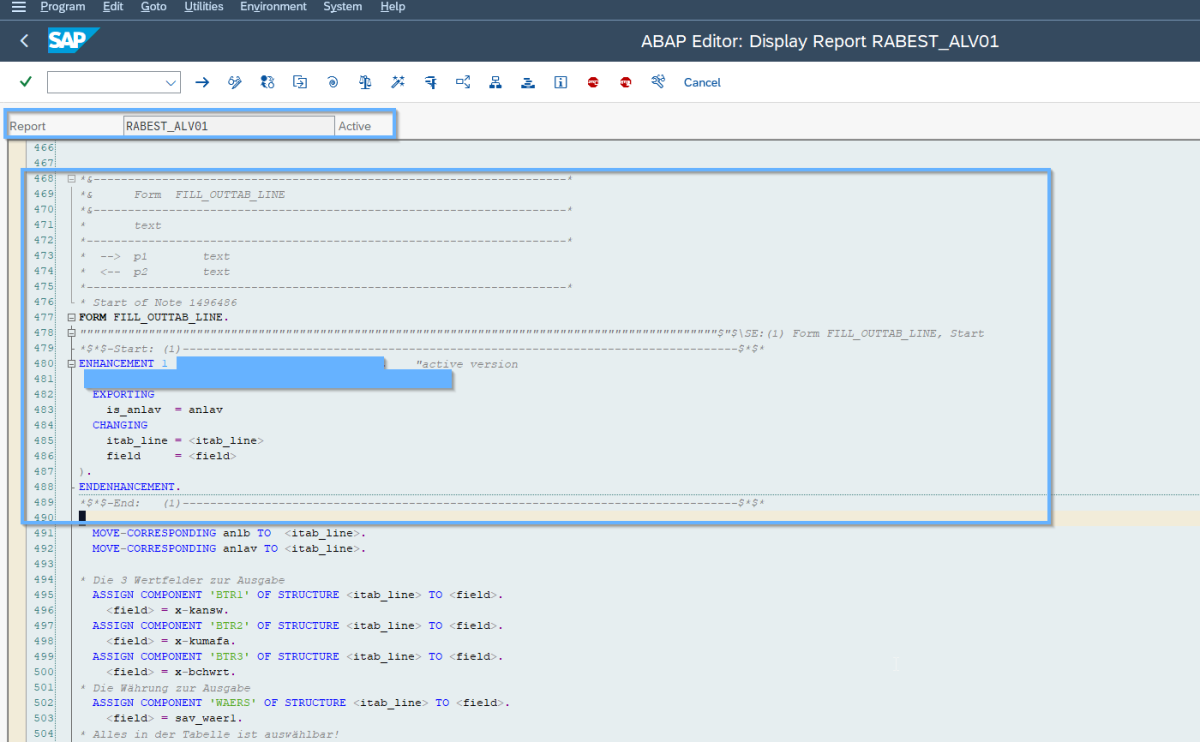Display object list hierarchy icon
The width and height of the screenshot is (1200, 742).
click(495, 82)
